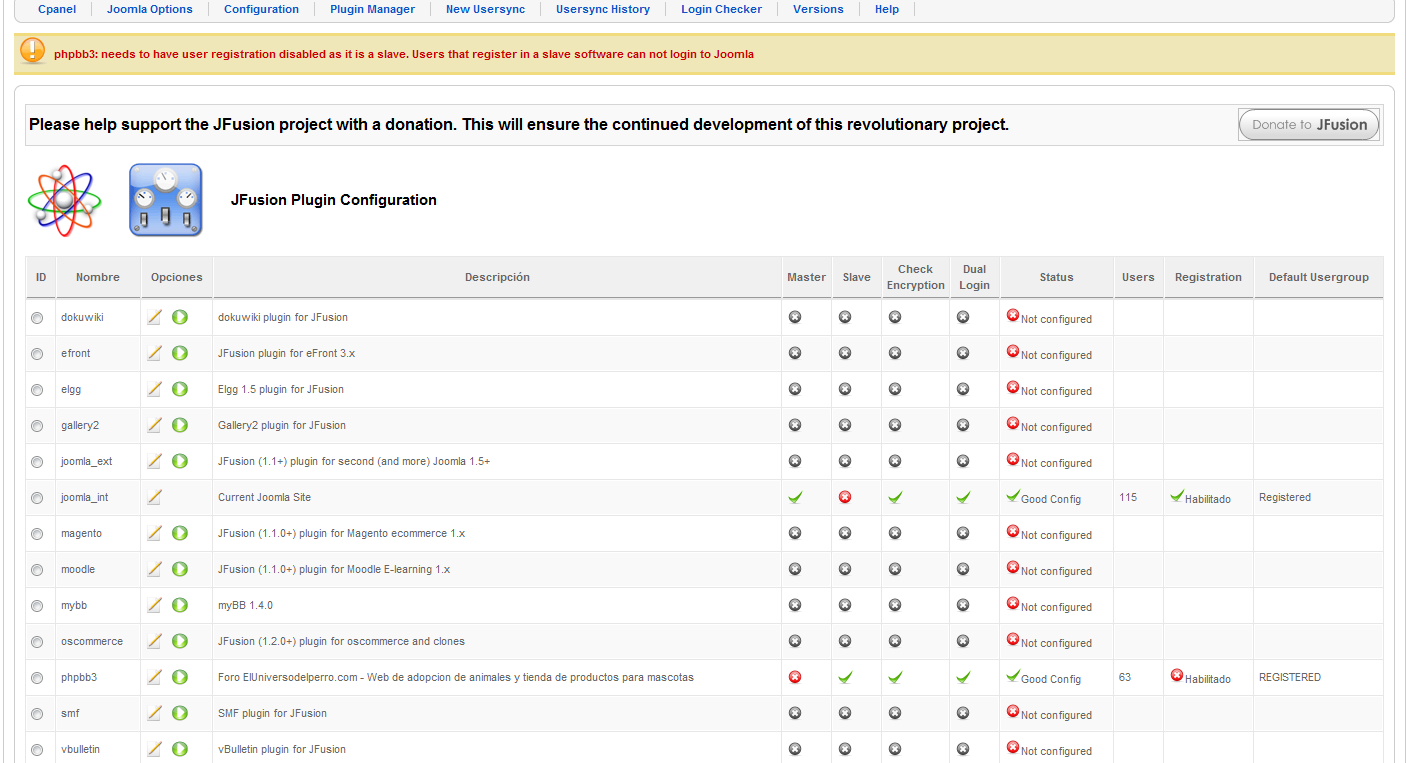The image size is (1406, 763).
Task: Click the pencil icon for joomla_int
Action: 154,497
